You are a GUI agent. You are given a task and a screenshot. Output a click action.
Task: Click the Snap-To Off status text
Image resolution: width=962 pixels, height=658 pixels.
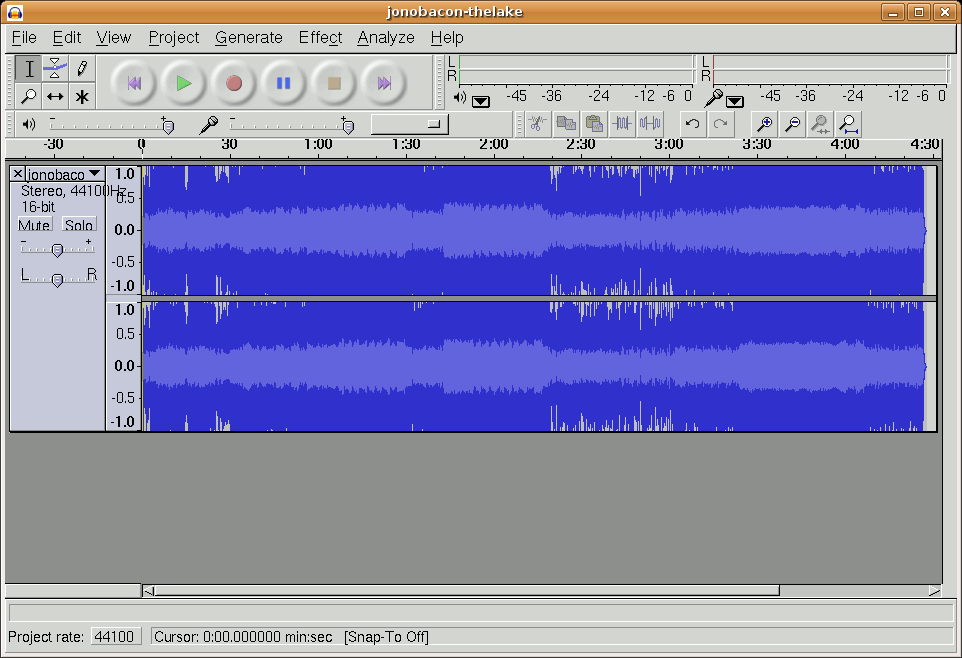(x=387, y=637)
